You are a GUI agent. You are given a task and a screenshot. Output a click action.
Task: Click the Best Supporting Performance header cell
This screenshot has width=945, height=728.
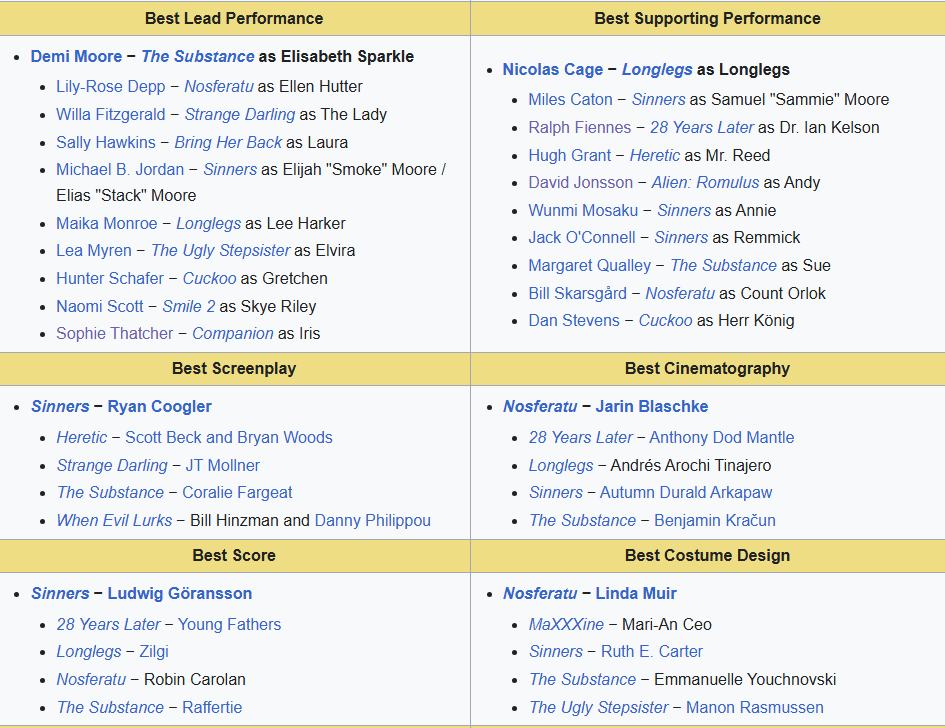(x=708, y=19)
